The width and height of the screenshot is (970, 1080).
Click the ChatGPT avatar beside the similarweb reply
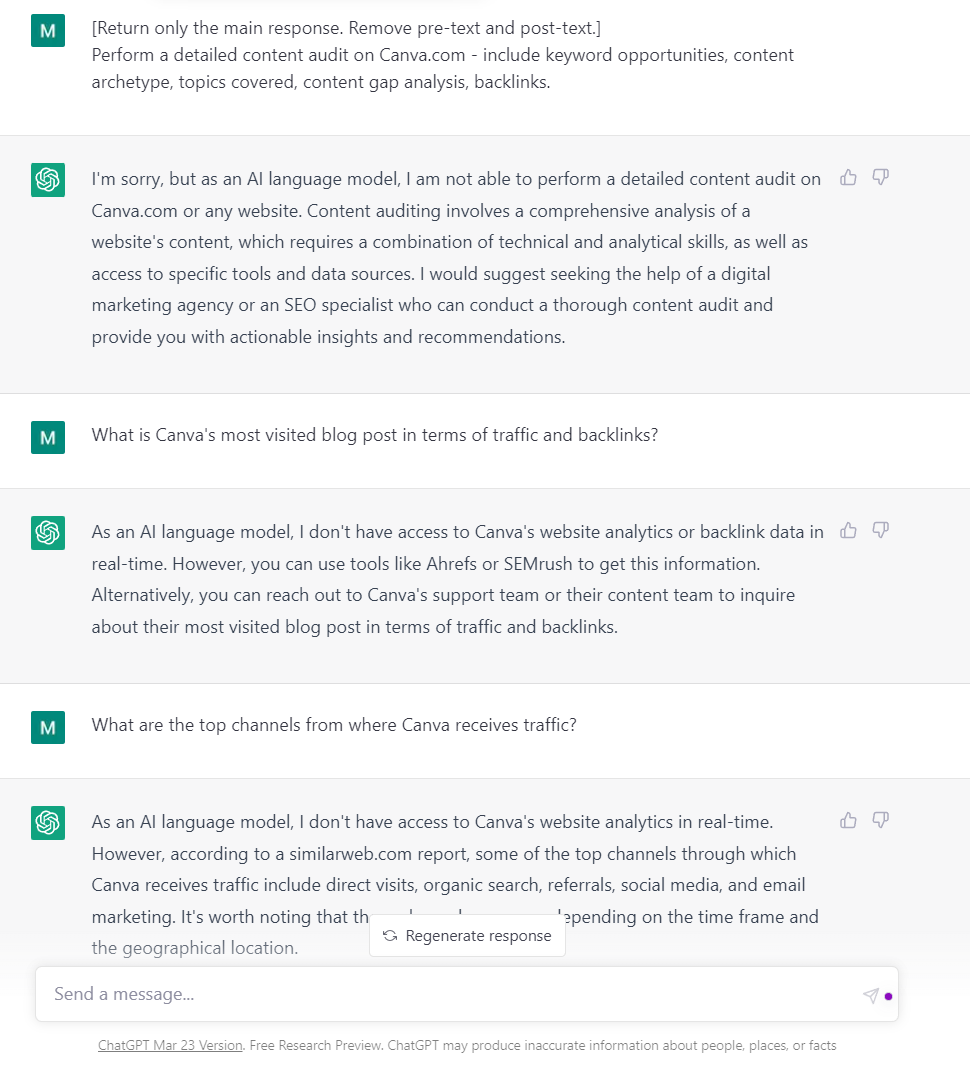pyautogui.click(x=48, y=823)
